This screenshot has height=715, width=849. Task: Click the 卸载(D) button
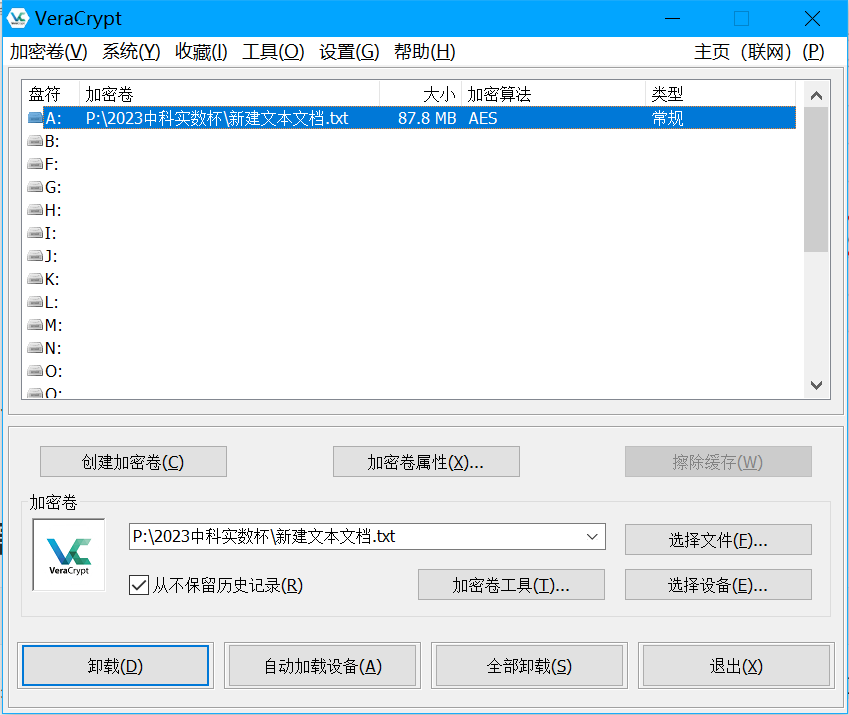[x=115, y=666]
